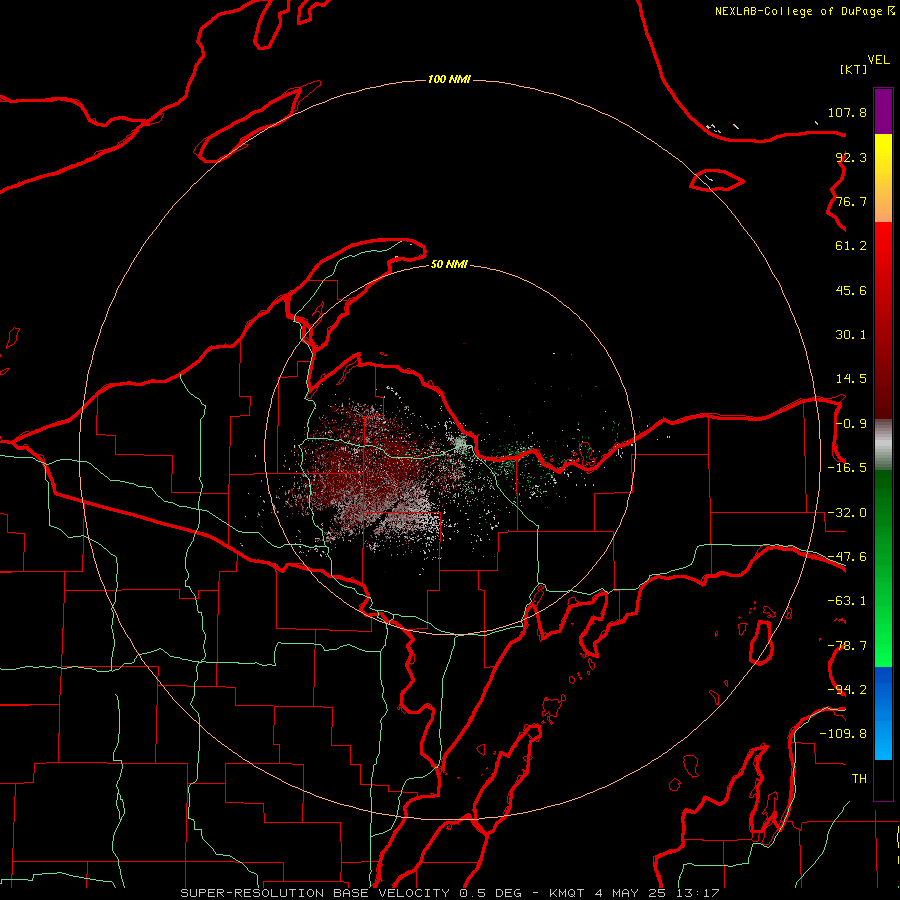Viewport: 900px width, 900px height.
Task: Click the 107.8 velocity scale value
Action: coord(847,112)
